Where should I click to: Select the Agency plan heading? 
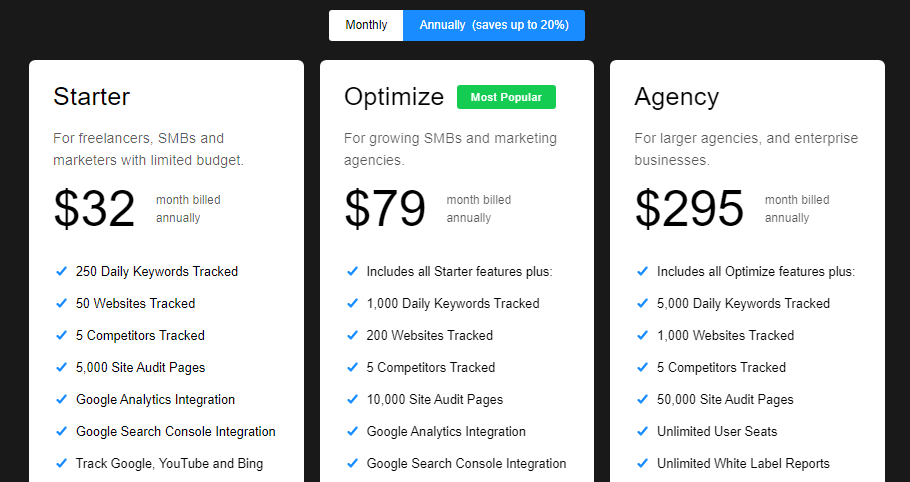(677, 97)
